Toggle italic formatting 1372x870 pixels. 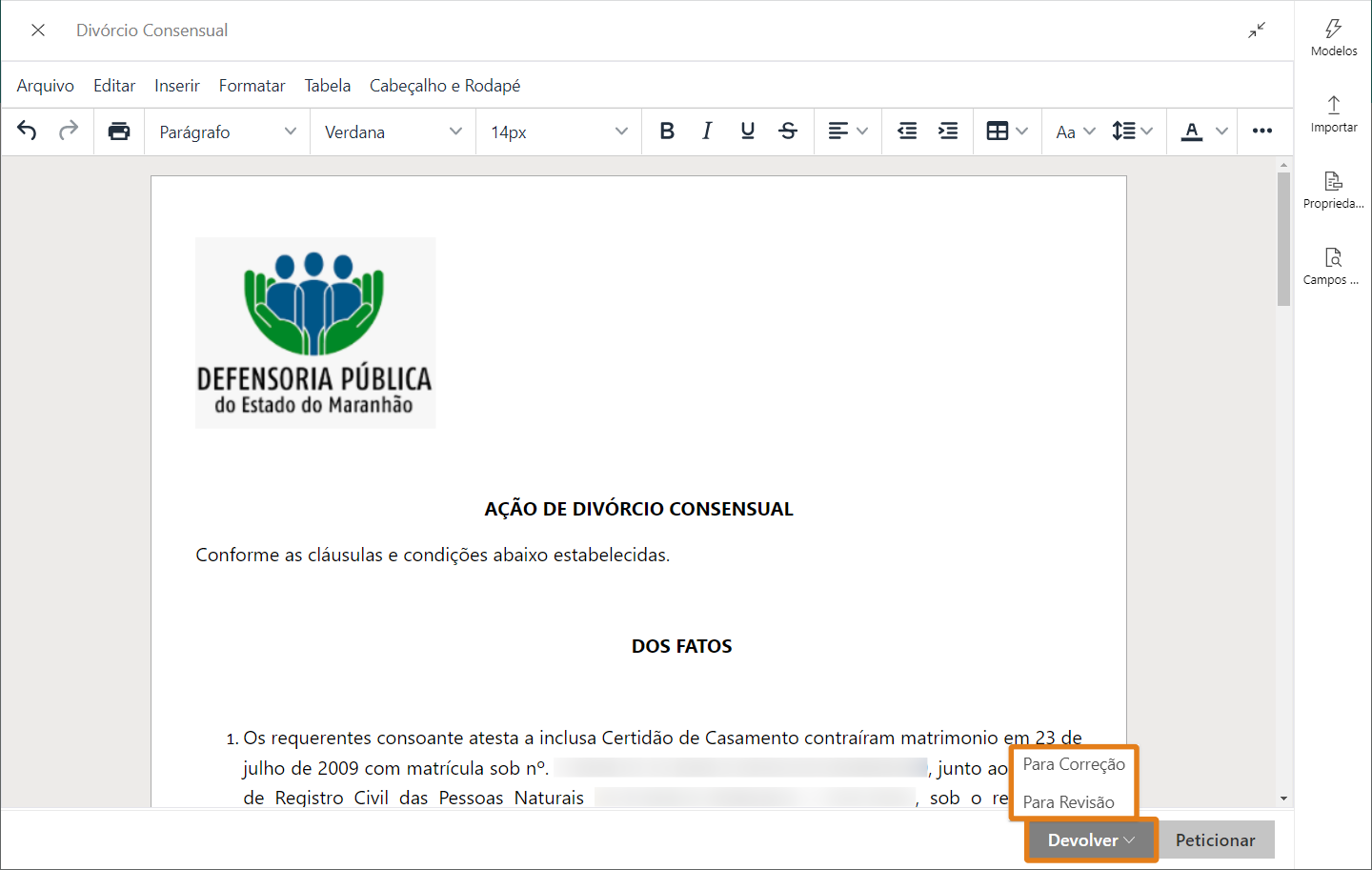click(707, 132)
